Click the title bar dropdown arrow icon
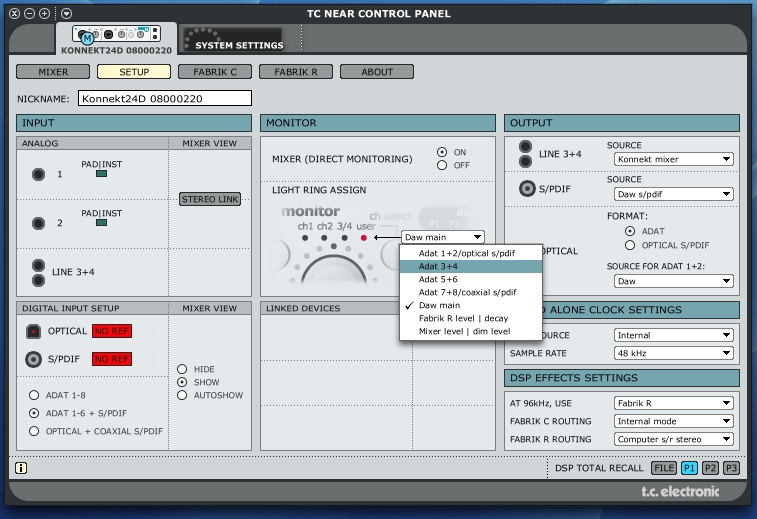This screenshot has height=519, width=757. click(x=67, y=14)
